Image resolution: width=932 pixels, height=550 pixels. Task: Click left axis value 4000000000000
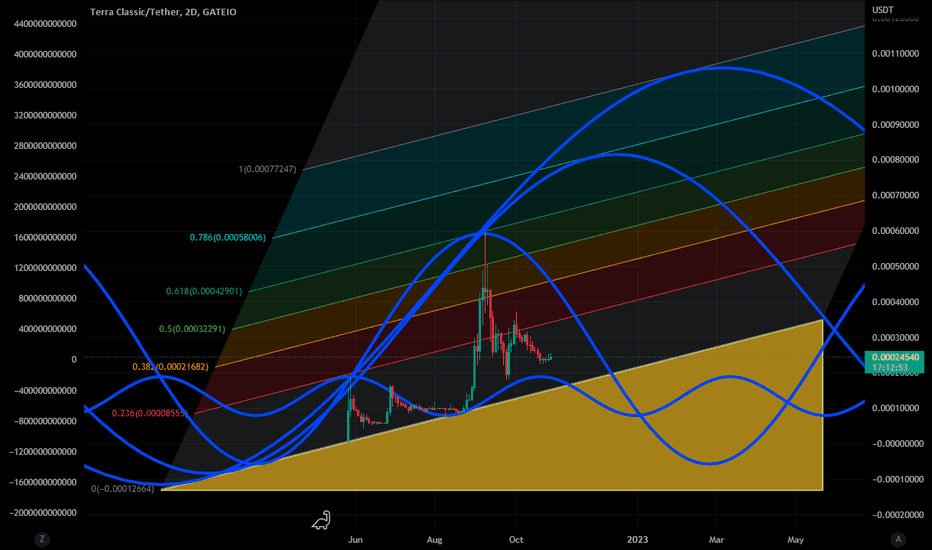[45, 54]
